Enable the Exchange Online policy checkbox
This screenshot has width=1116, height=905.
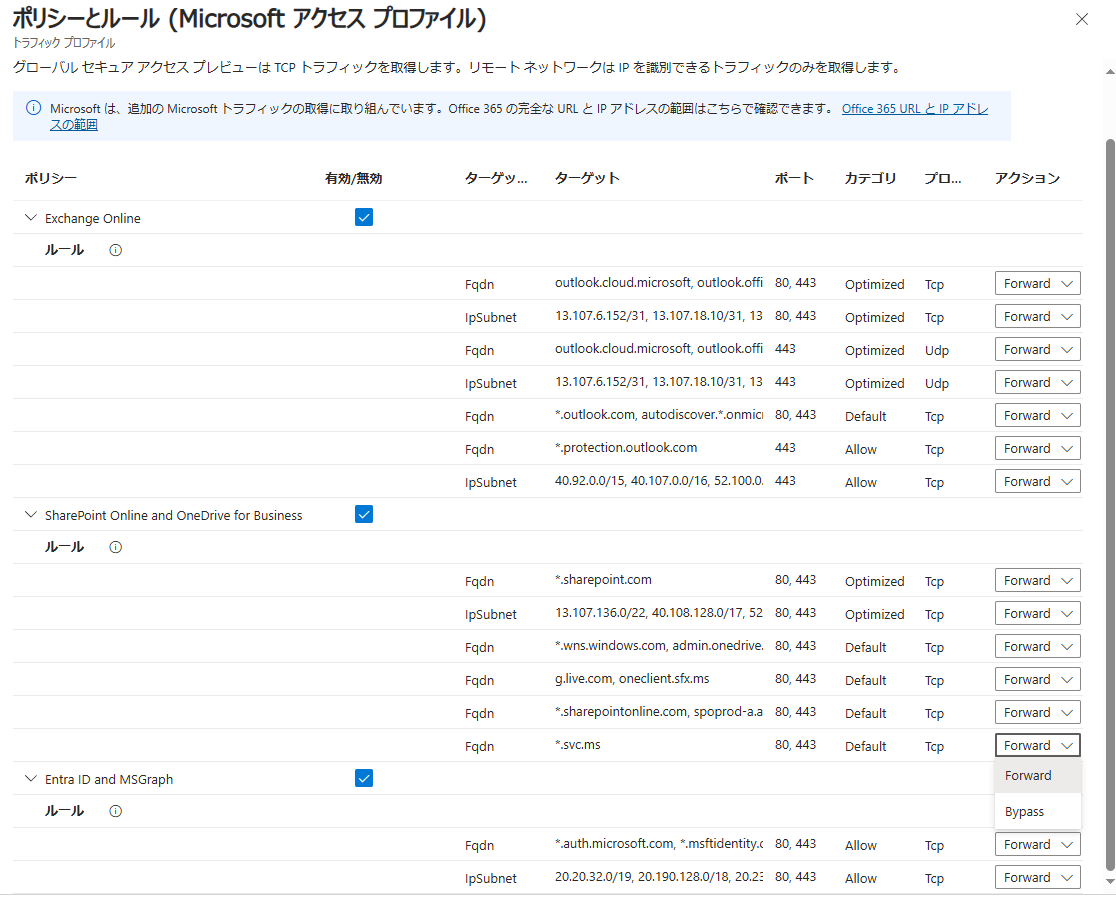click(x=364, y=216)
